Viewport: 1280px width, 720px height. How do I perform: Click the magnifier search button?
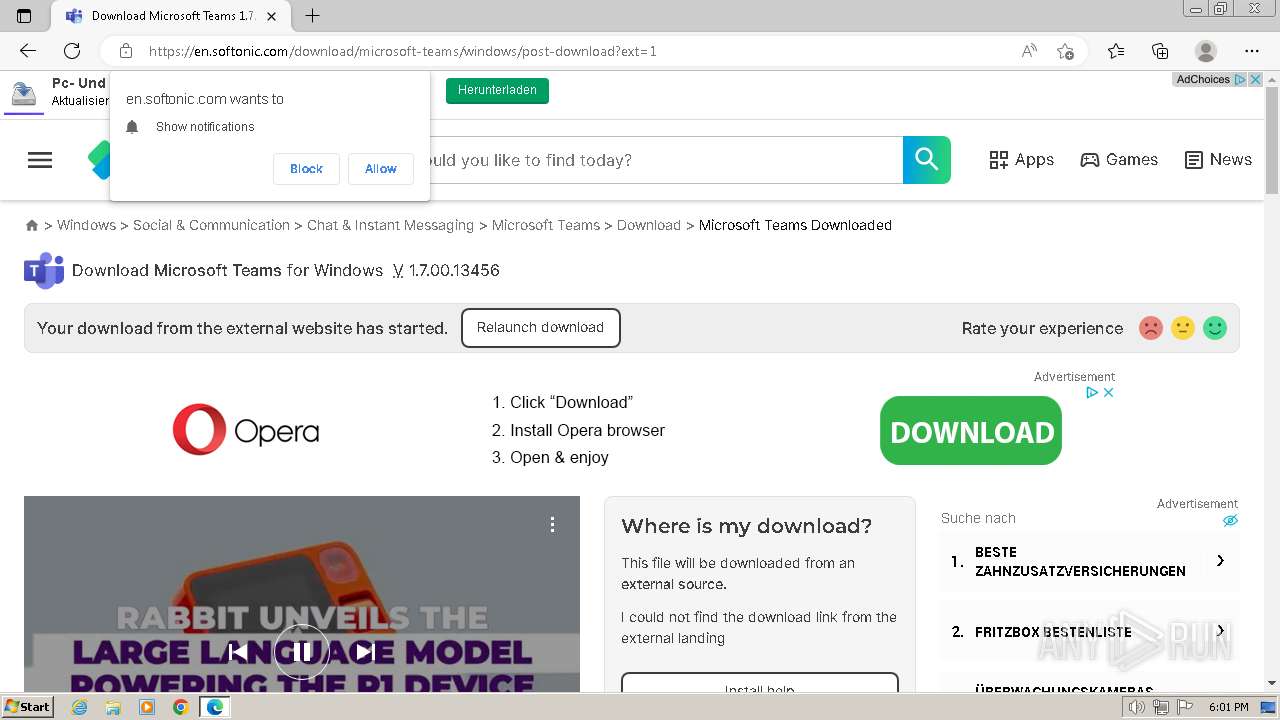(927, 160)
